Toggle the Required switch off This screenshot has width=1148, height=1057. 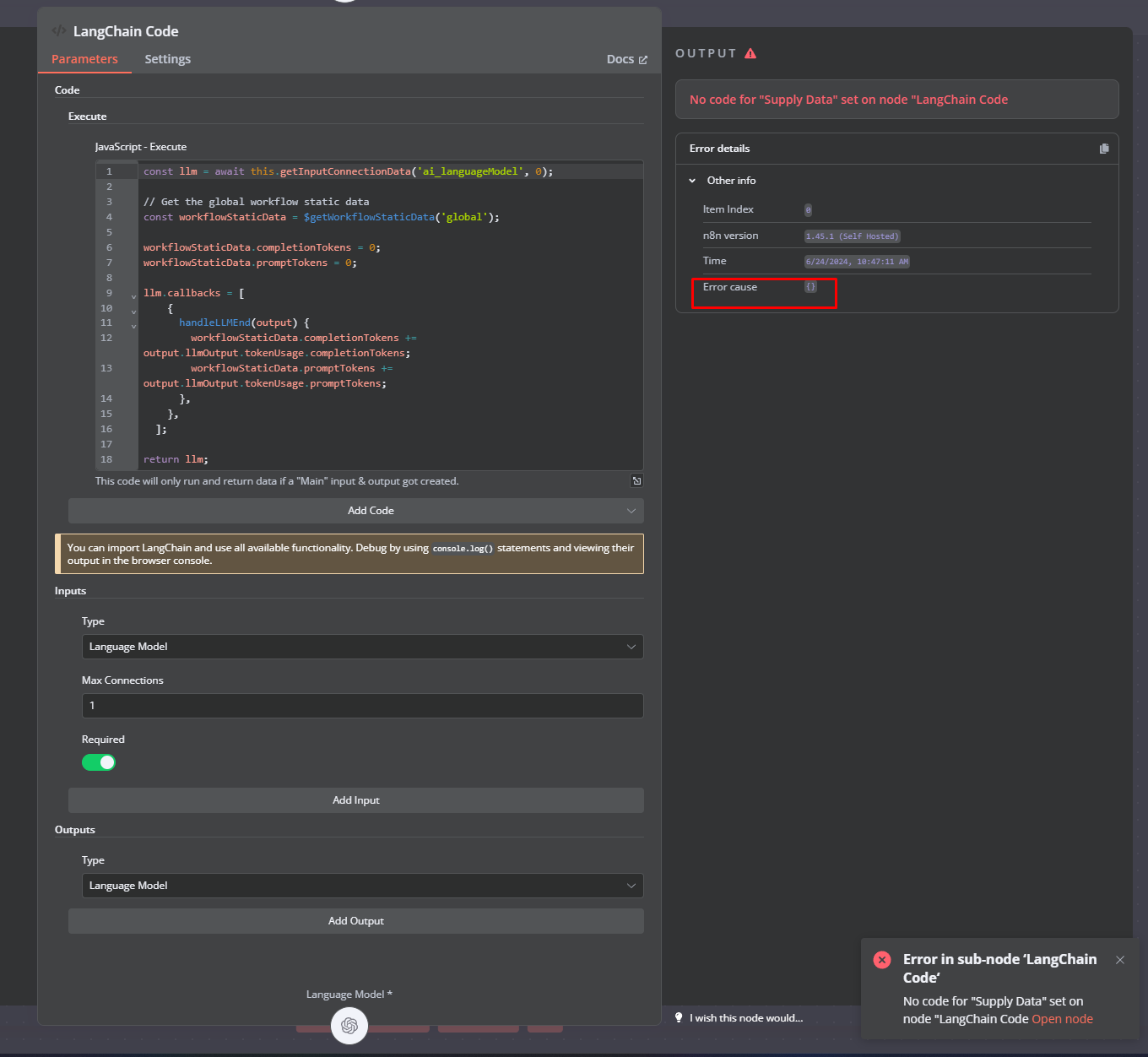point(99,762)
